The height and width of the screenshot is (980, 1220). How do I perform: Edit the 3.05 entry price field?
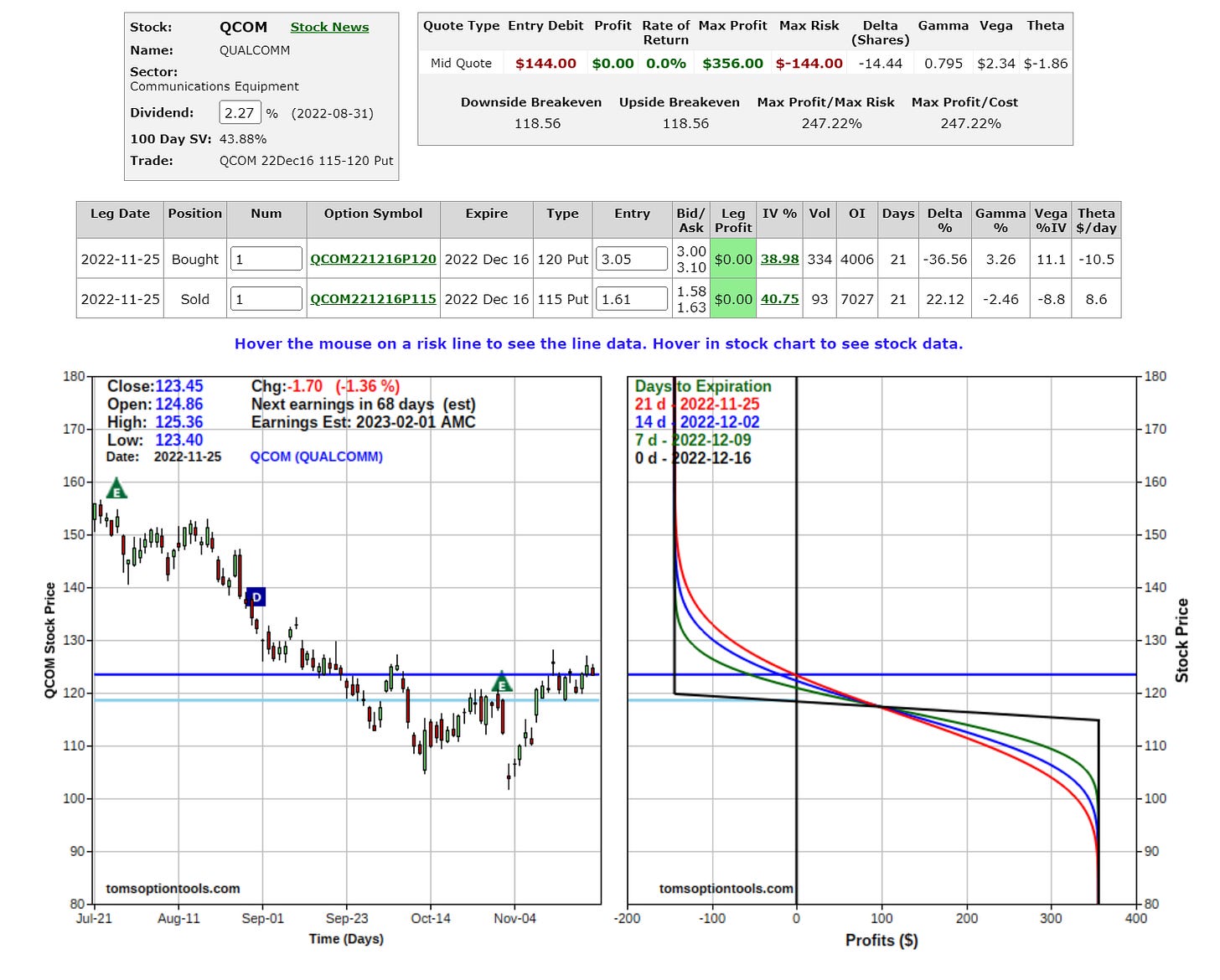coord(632,259)
